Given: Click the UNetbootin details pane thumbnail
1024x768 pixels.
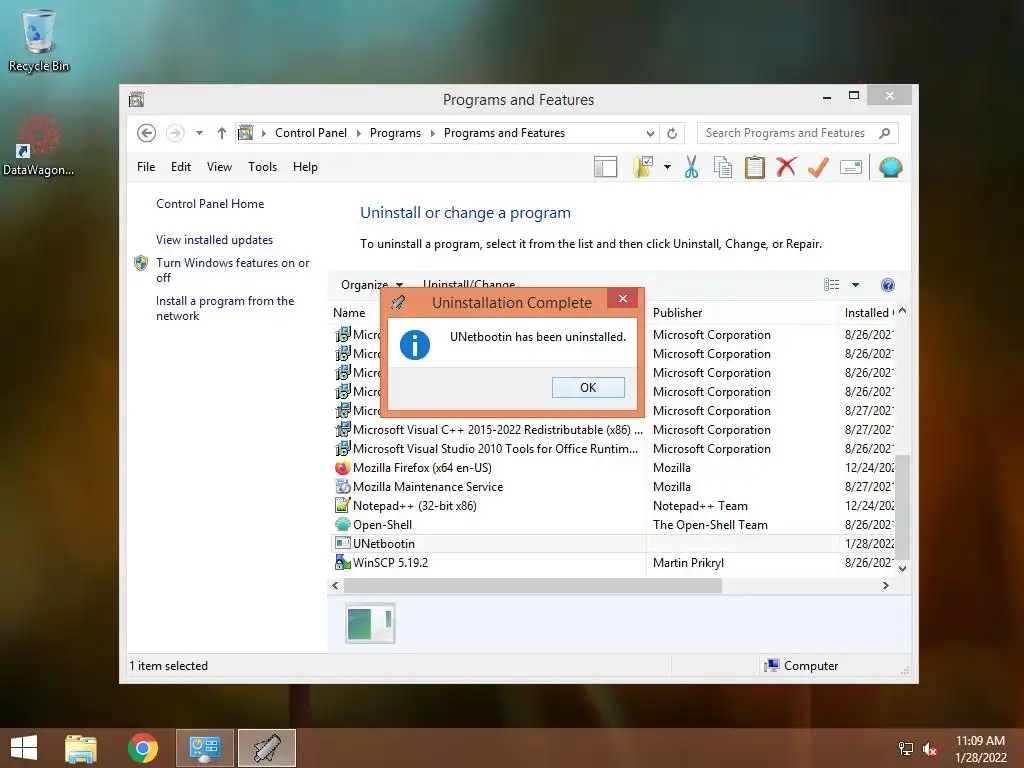Looking at the screenshot, I should (x=370, y=624).
